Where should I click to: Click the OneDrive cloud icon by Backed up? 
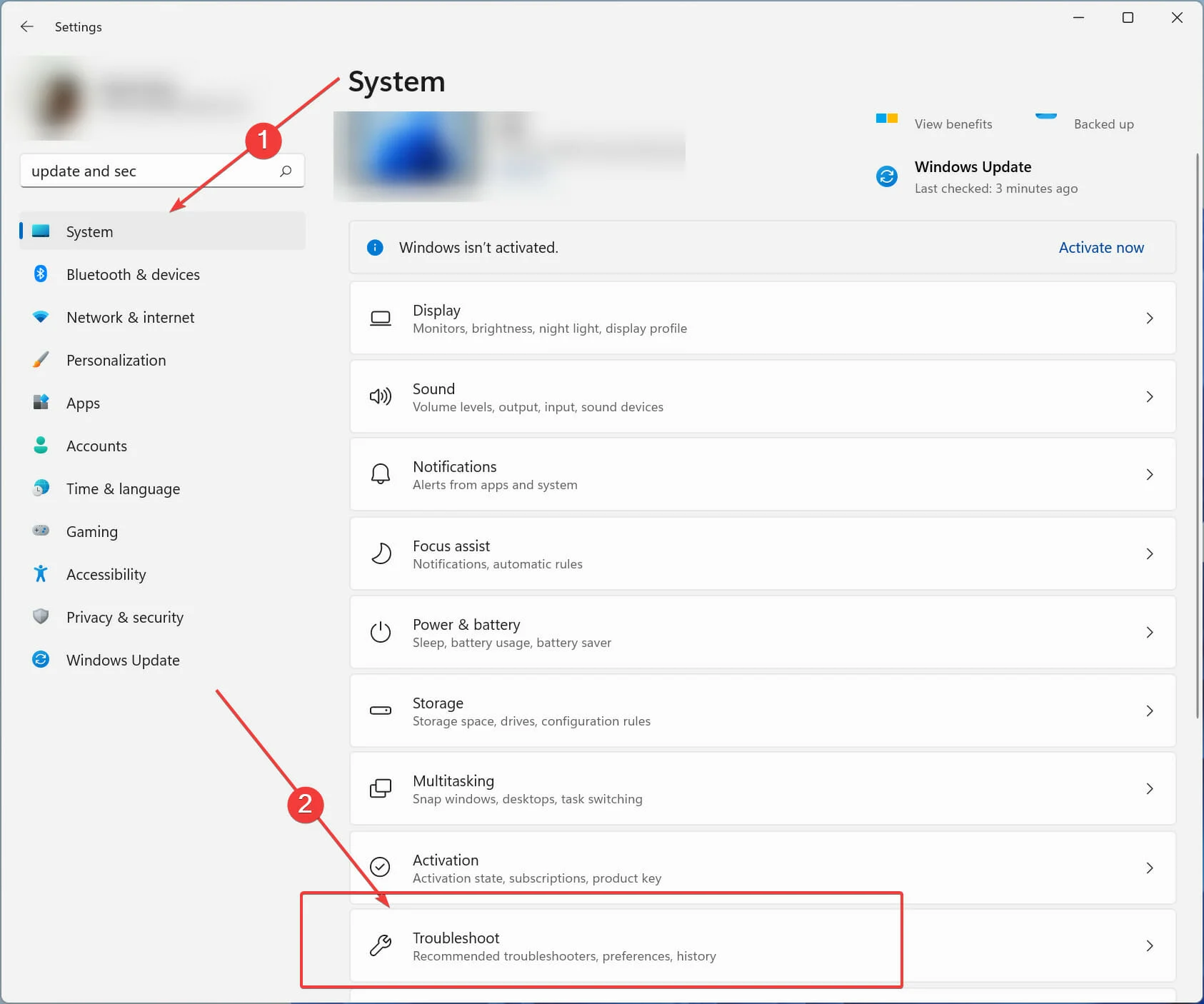click(1046, 116)
